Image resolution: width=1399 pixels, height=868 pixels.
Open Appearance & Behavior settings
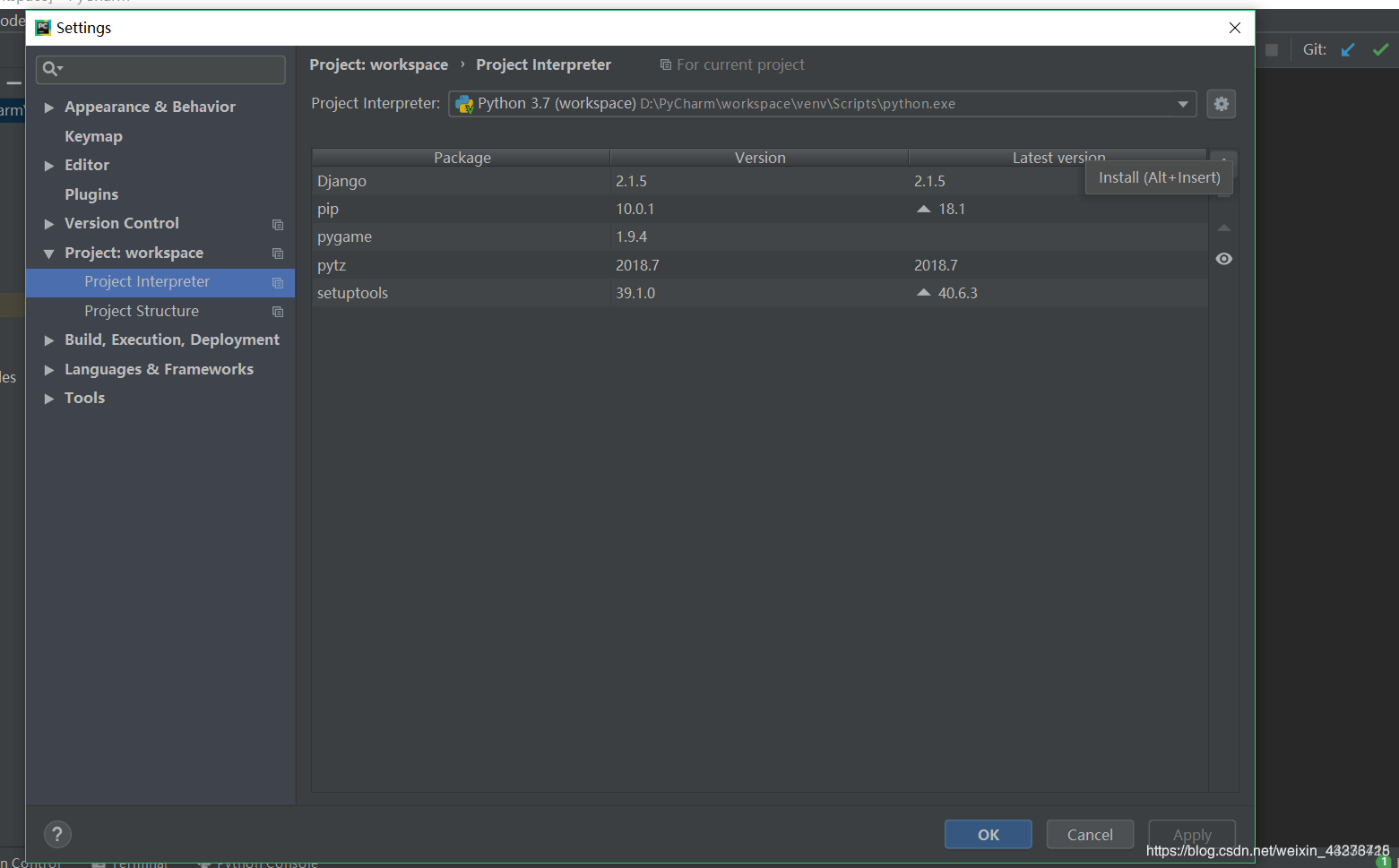click(150, 107)
